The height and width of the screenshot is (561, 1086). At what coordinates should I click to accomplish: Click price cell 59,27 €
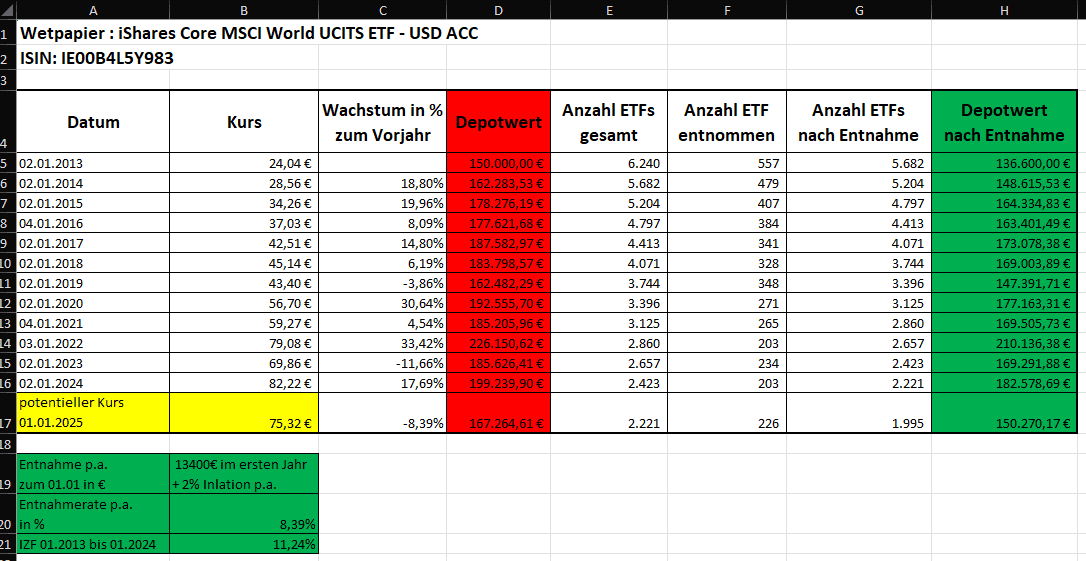pos(244,323)
